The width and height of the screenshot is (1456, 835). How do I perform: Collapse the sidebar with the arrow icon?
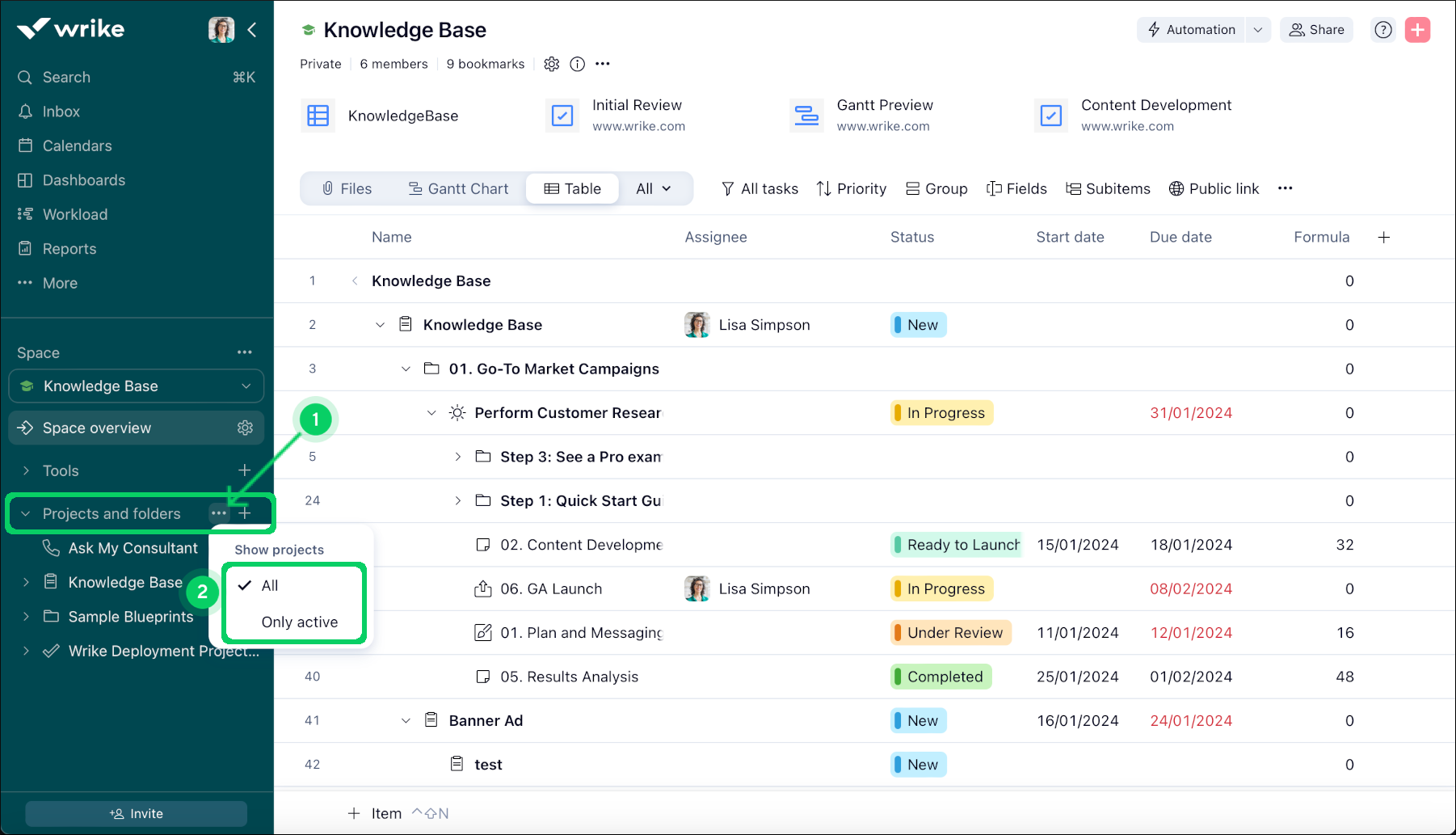coord(252,30)
